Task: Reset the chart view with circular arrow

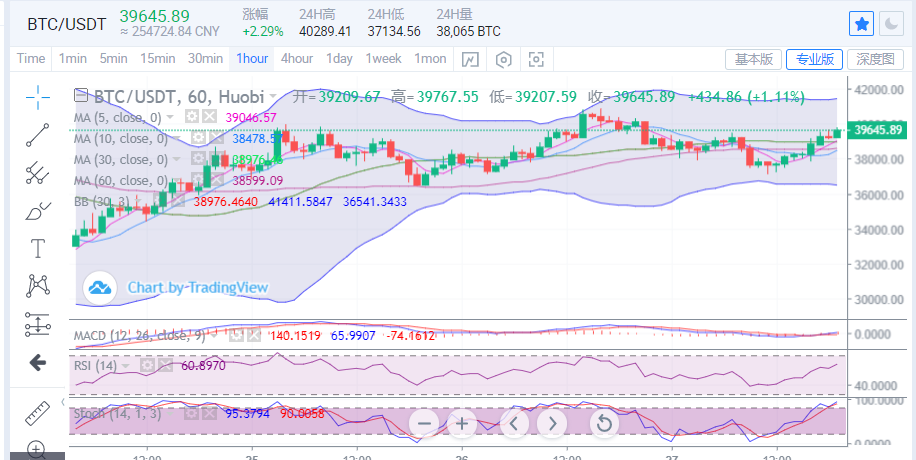Action: pos(605,423)
